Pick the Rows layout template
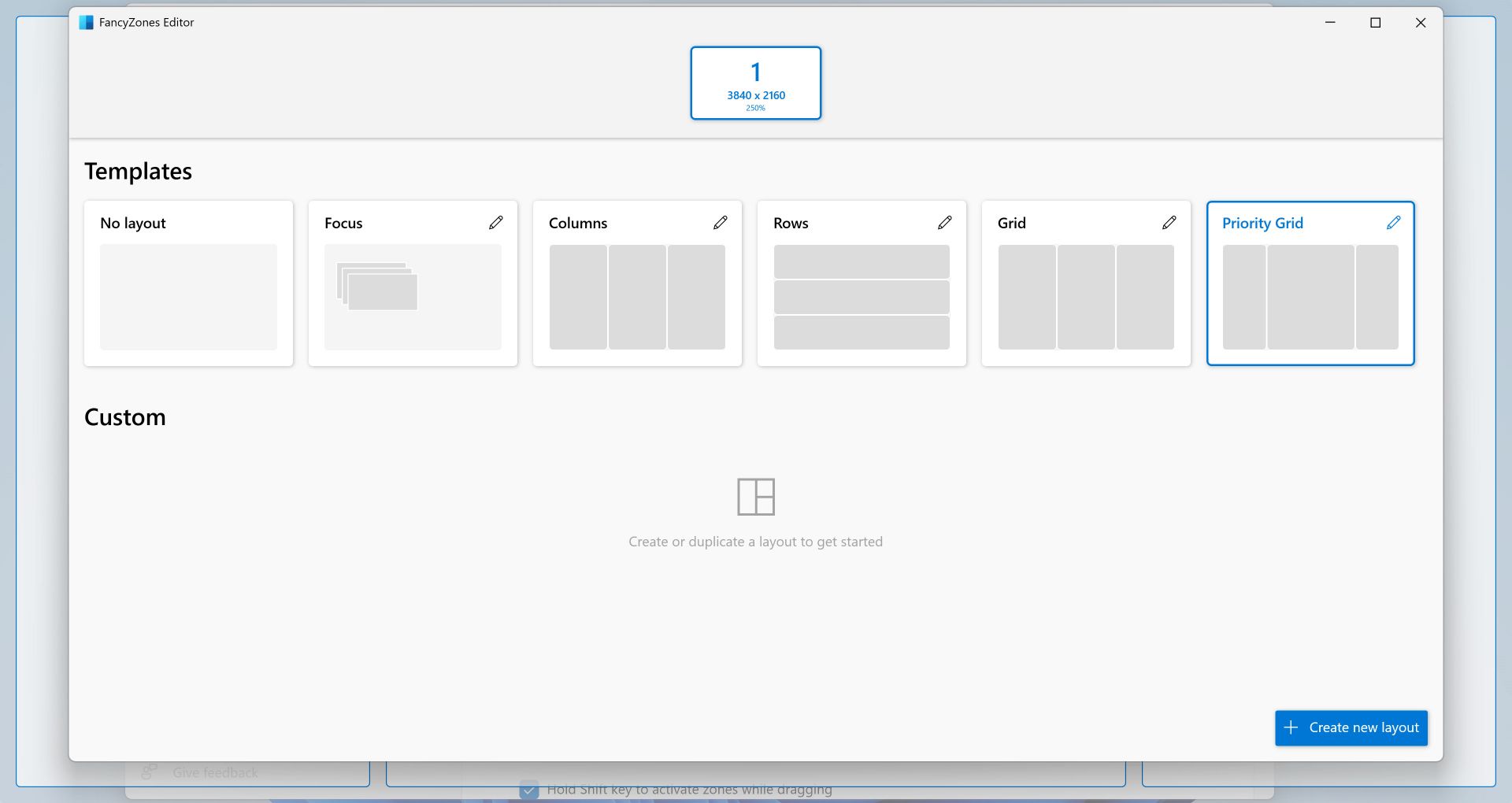The image size is (1512, 803). [x=862, y=297]
